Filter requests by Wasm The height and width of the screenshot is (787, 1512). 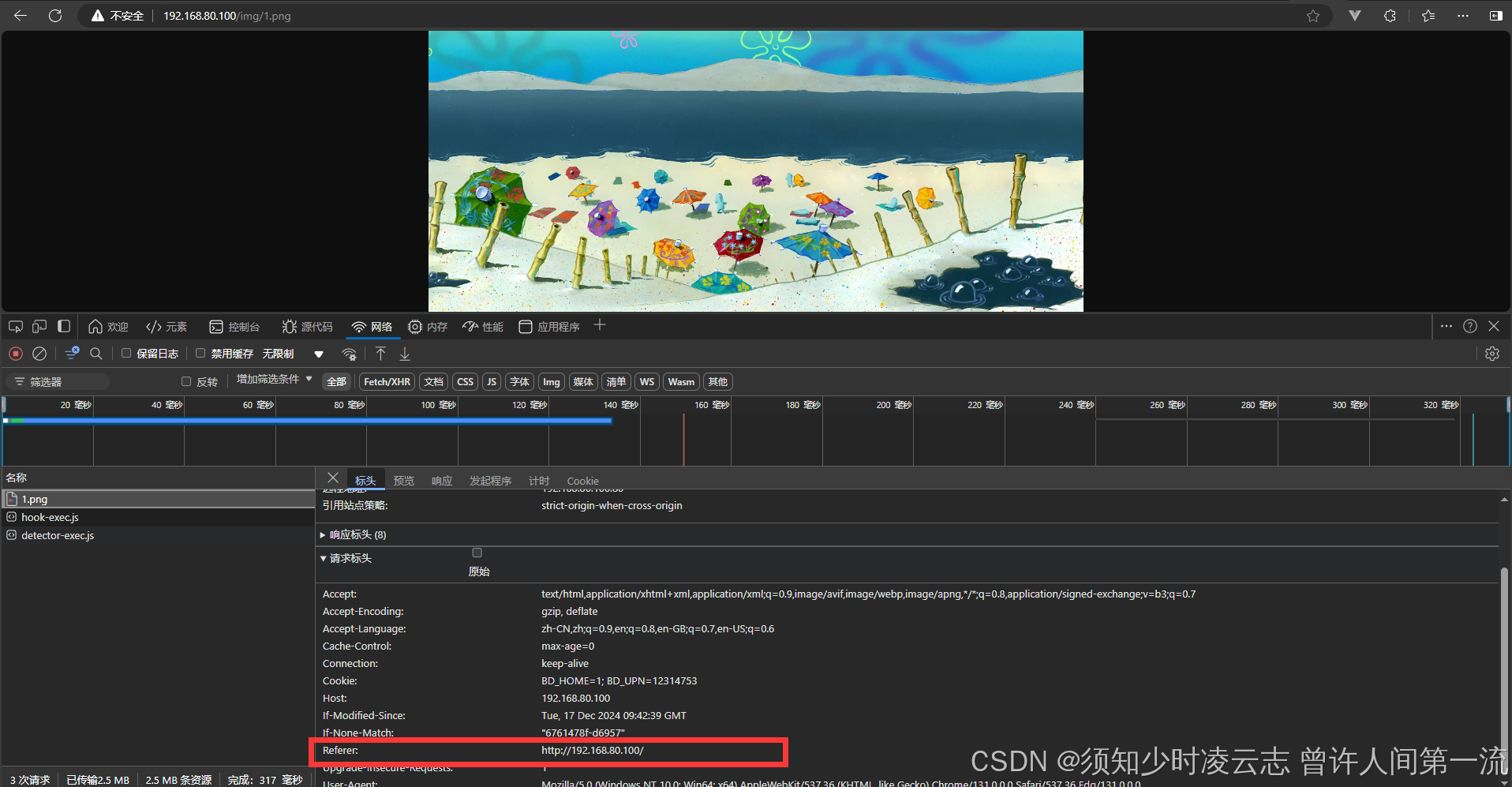click(681, 382)
